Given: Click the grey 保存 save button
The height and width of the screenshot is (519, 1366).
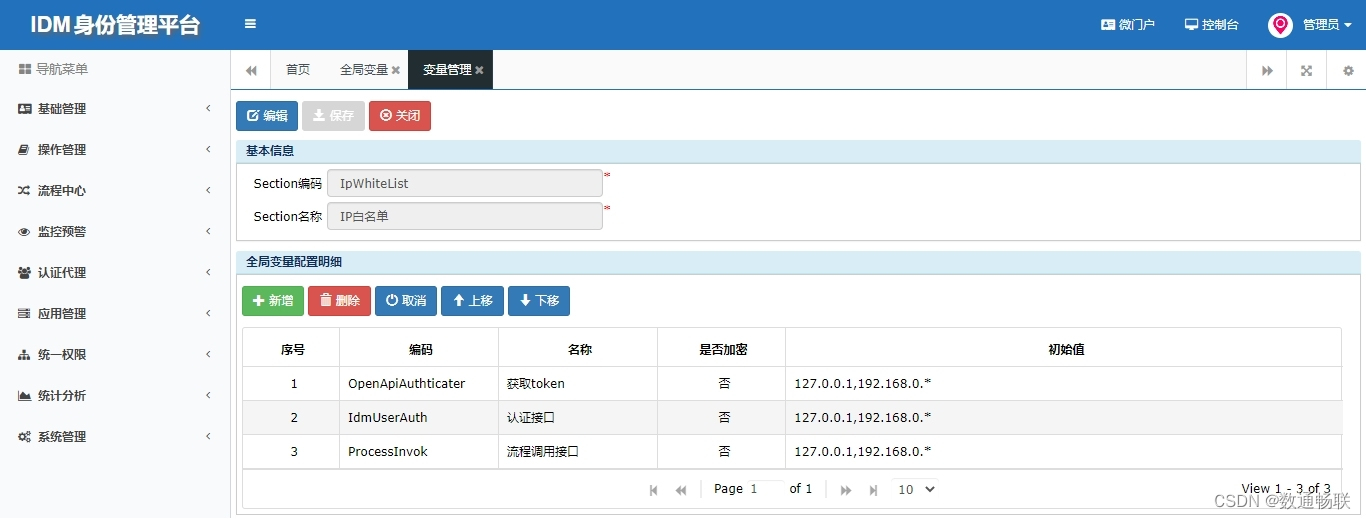Looking at the screenshot, I should tap(333, 116).
